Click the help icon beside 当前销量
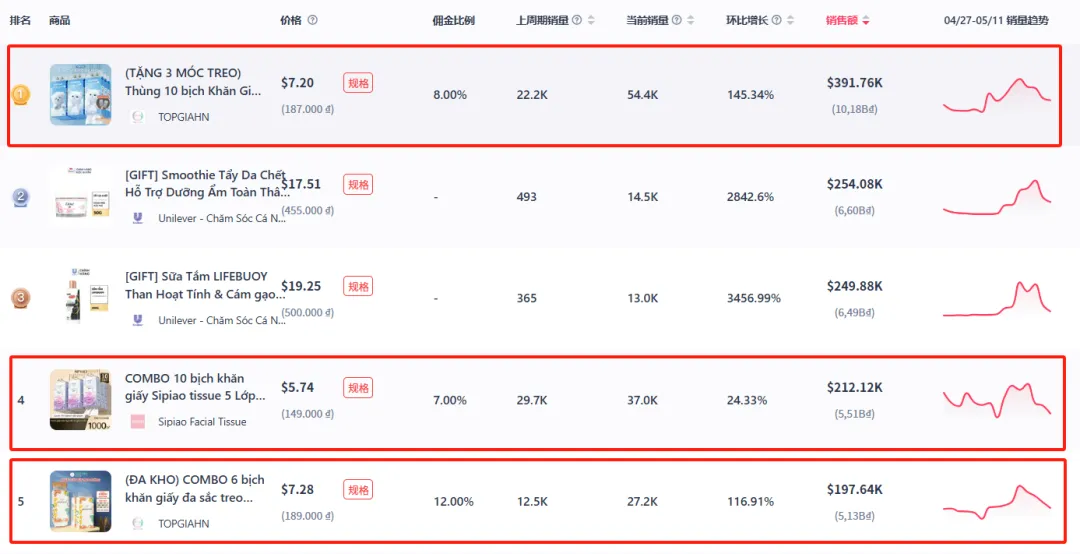 click(676, 20)
